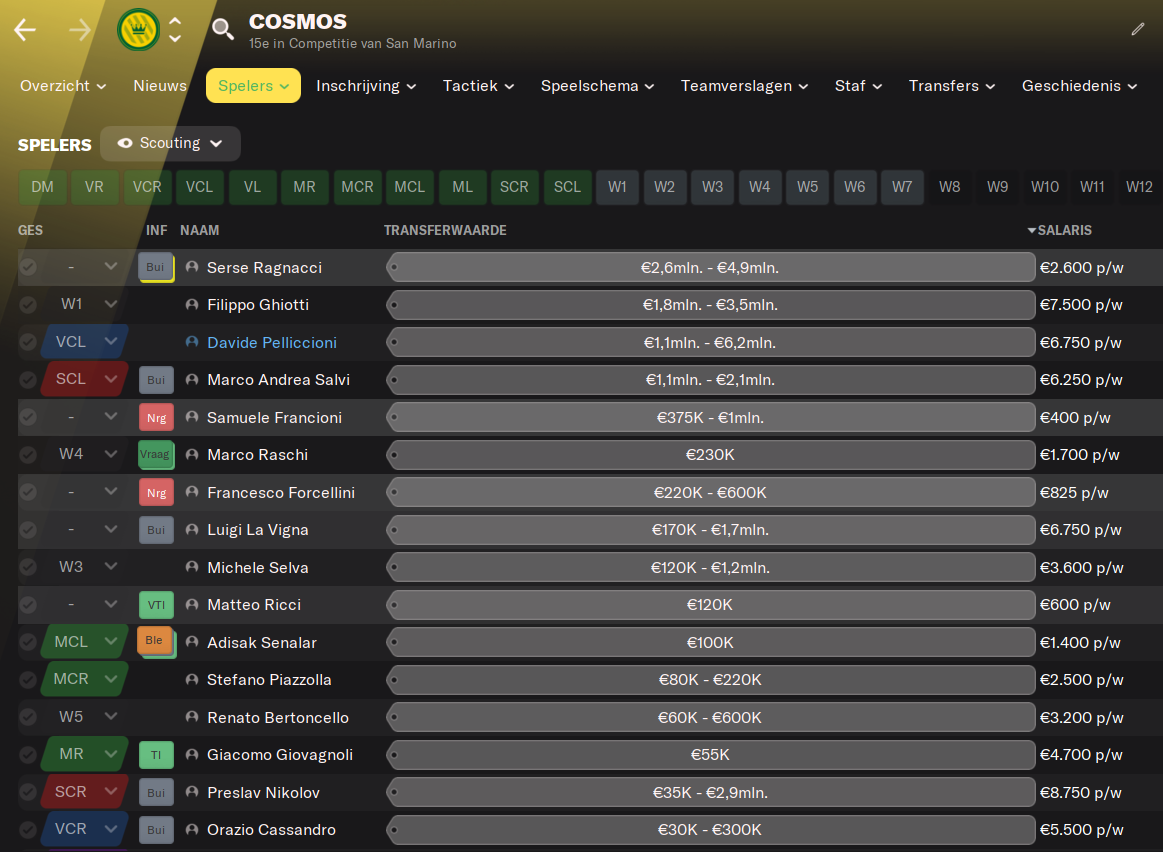Go forward with the right arrow
This screenshot has width=1163, height=852.
coord(79,30)
